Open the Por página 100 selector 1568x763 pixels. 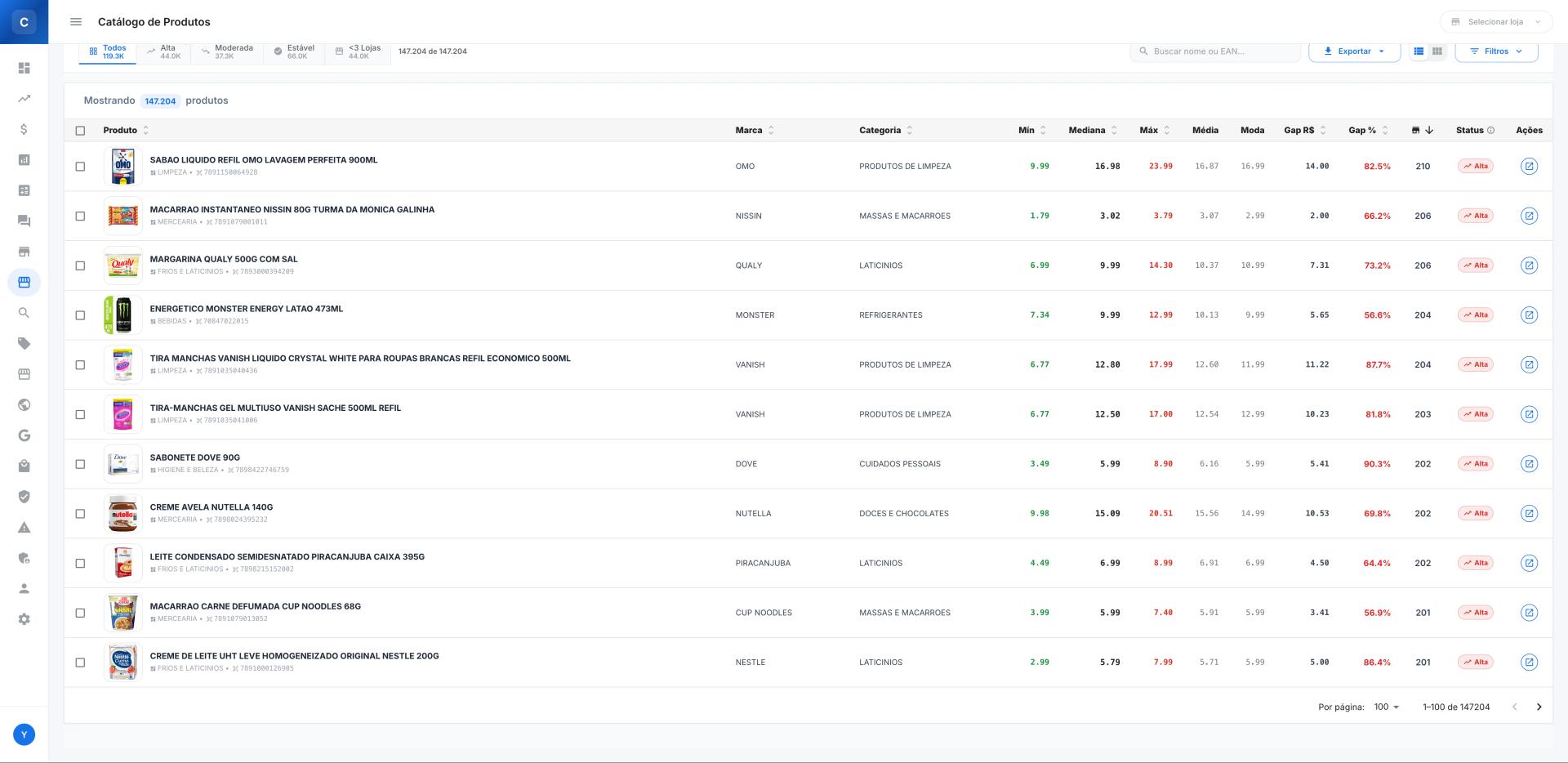coord(1386,707)
